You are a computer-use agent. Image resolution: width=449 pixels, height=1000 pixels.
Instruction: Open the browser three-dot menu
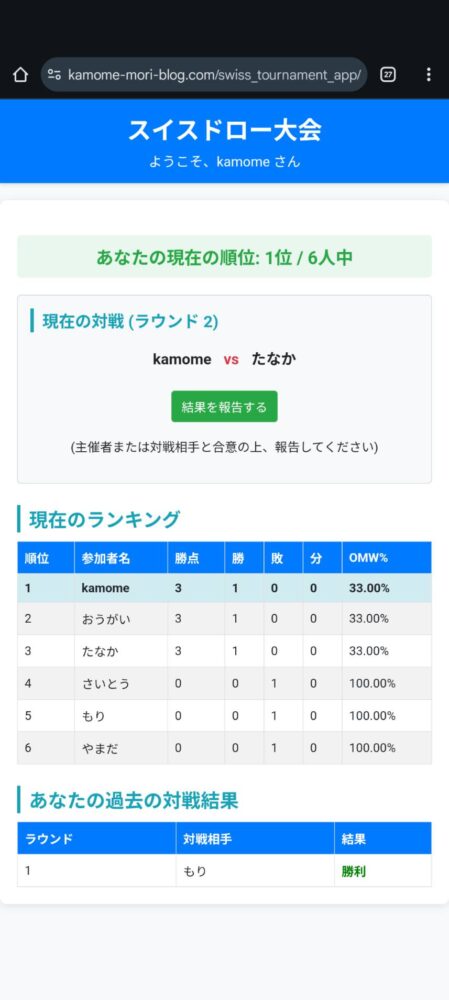click(428, 75)
